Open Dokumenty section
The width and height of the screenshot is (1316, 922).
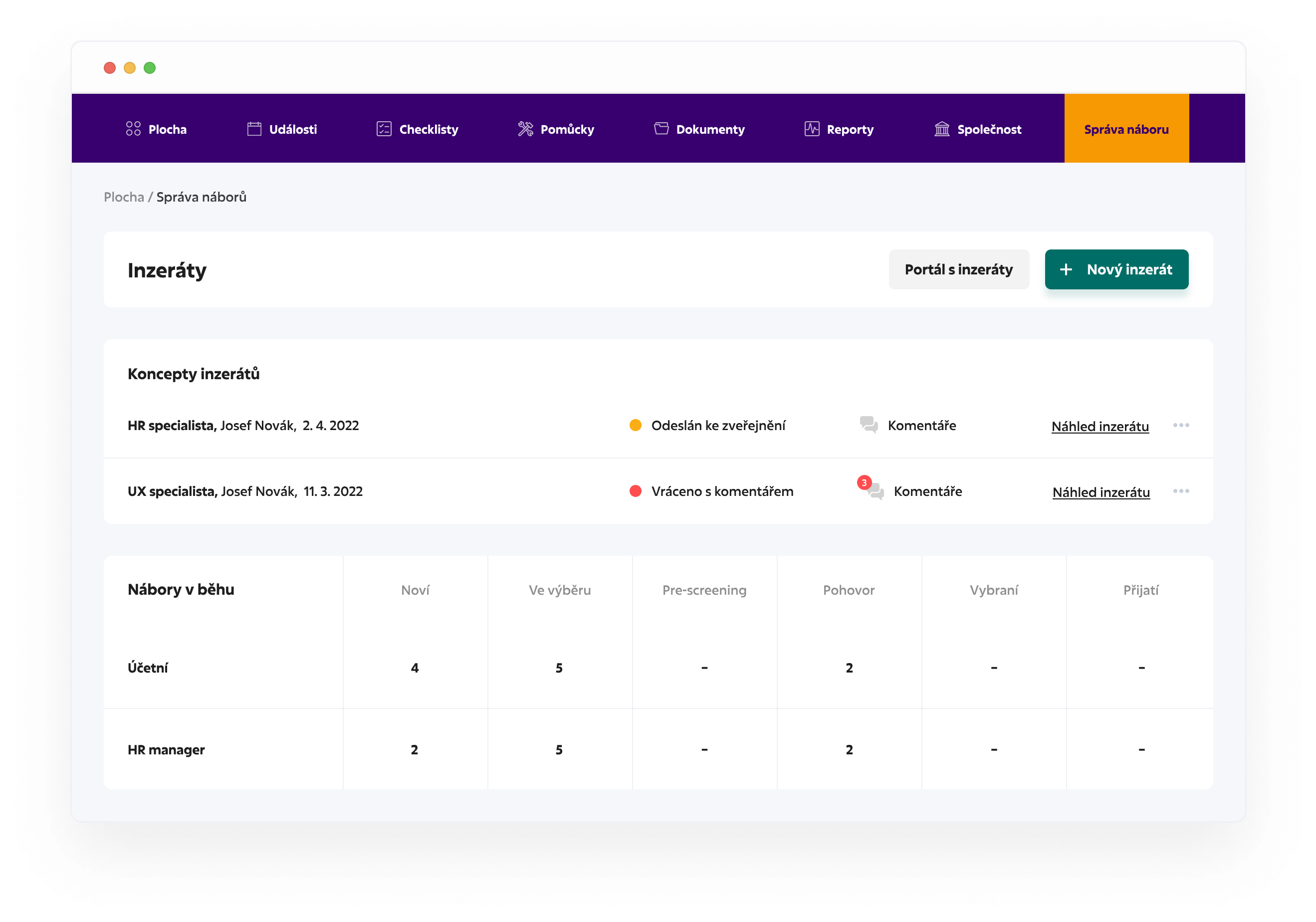pos(699,129)
